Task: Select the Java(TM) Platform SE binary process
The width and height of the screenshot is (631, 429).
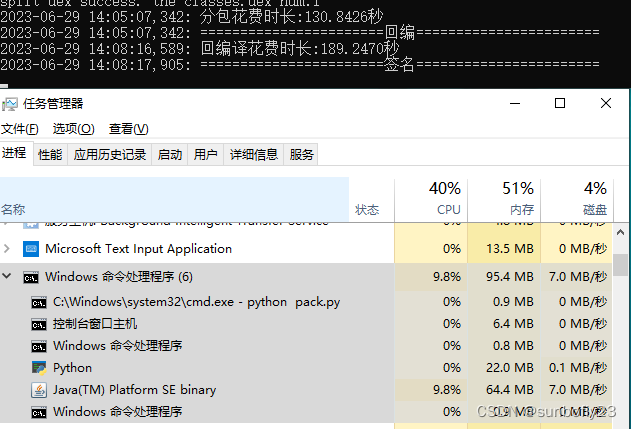Action: coord(306,390)
